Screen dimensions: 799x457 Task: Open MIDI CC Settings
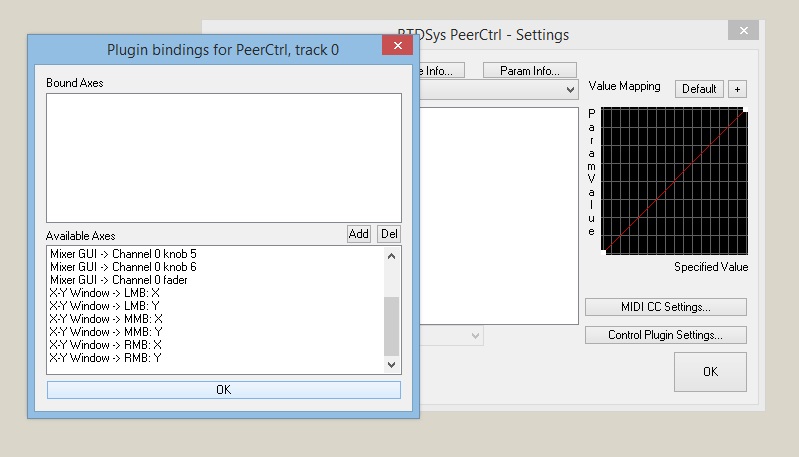click(665, 307)
